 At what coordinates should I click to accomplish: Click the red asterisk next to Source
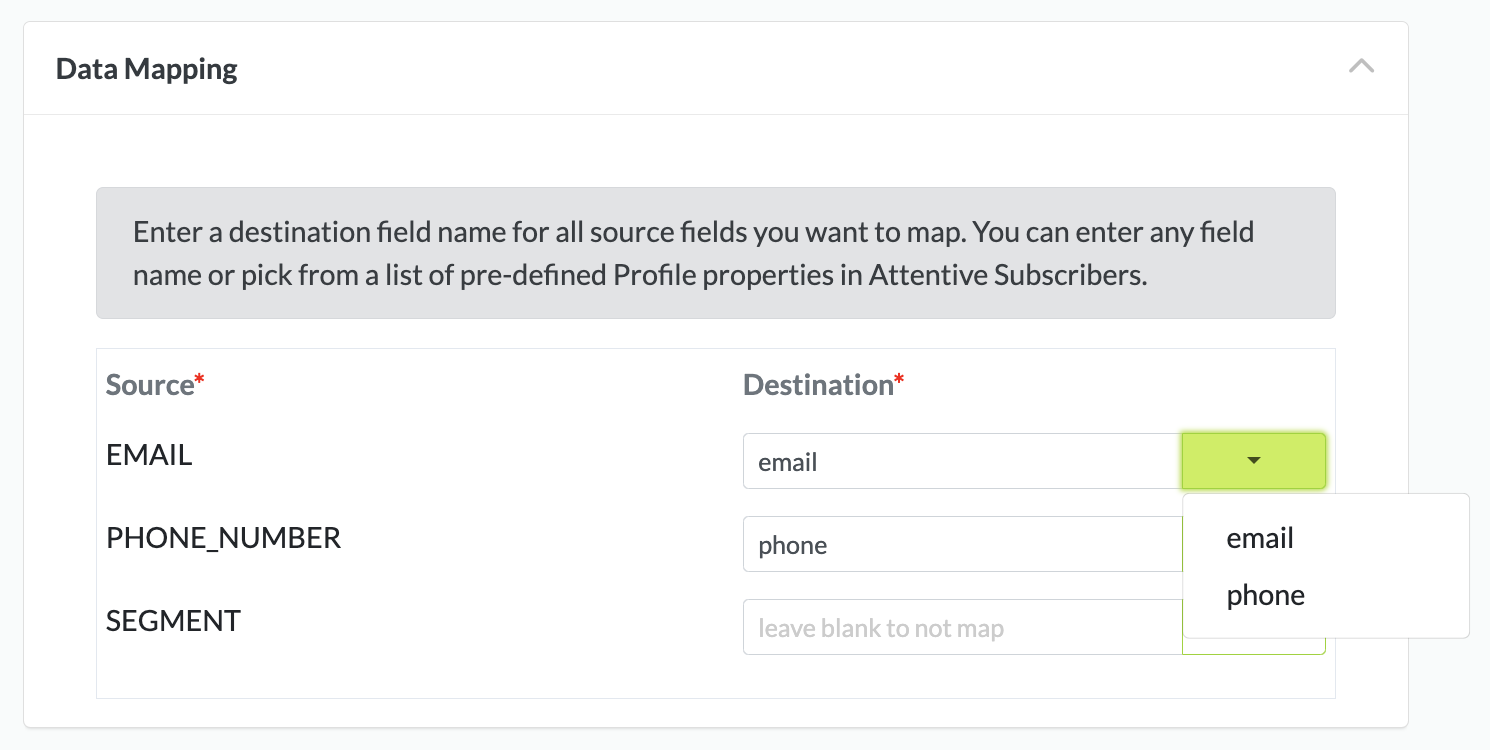click(x=199, y=380)
